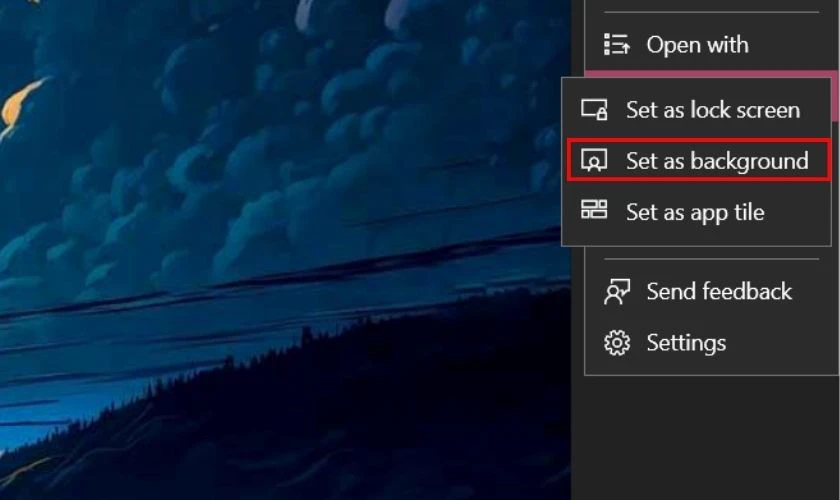Open the 'Settings' text entry
Screen dimensions: 840x500
[686, 343]
